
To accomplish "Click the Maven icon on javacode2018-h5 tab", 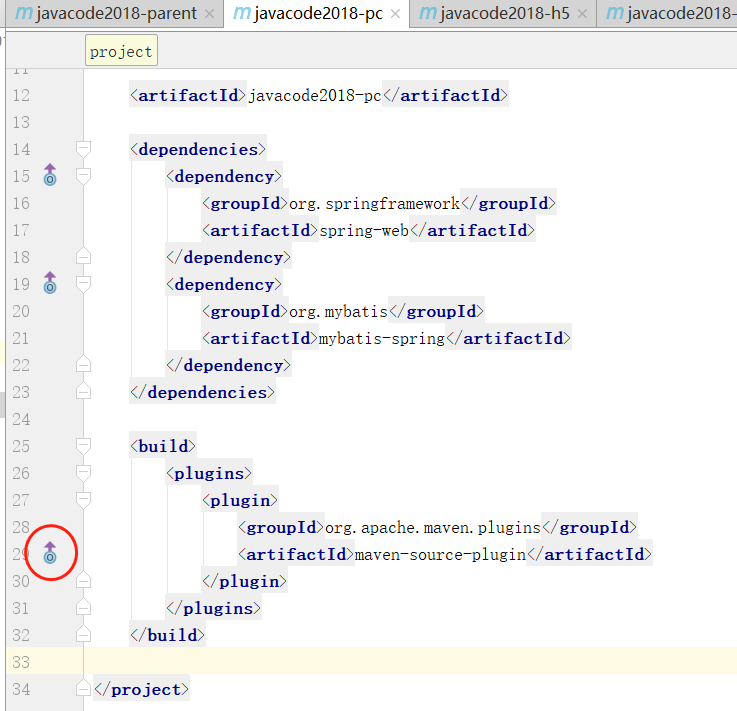I will 427,13.
